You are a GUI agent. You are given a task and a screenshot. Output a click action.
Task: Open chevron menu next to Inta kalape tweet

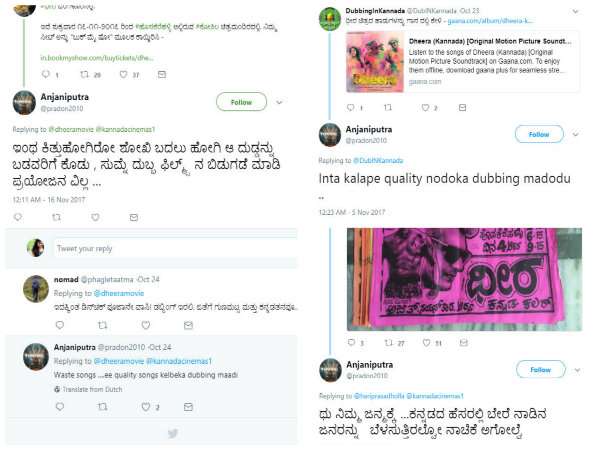tap(576, 134)
